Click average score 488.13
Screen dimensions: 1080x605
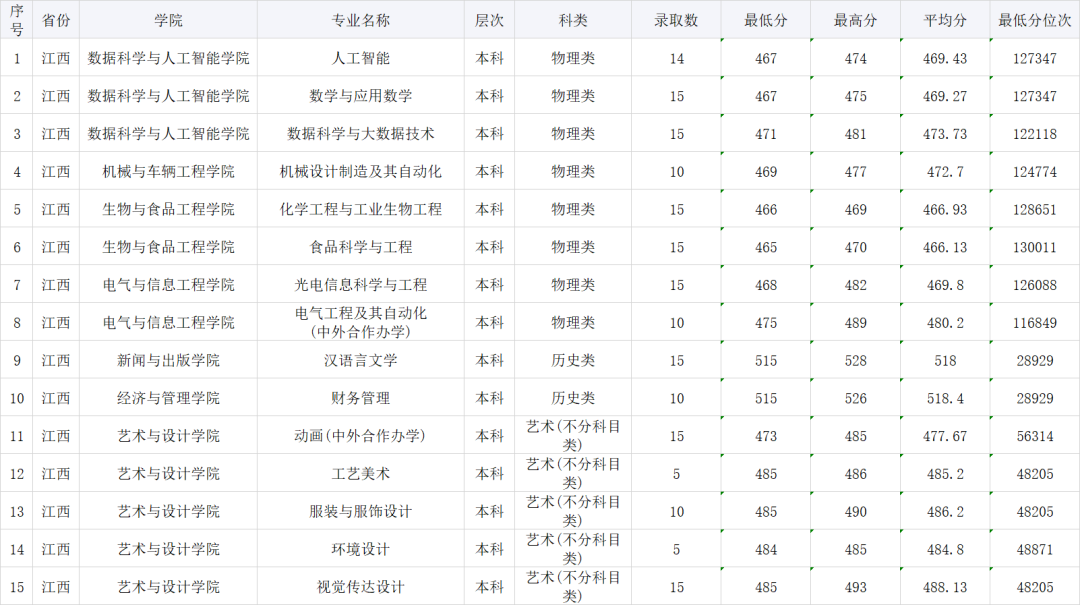tap(944, 587)
